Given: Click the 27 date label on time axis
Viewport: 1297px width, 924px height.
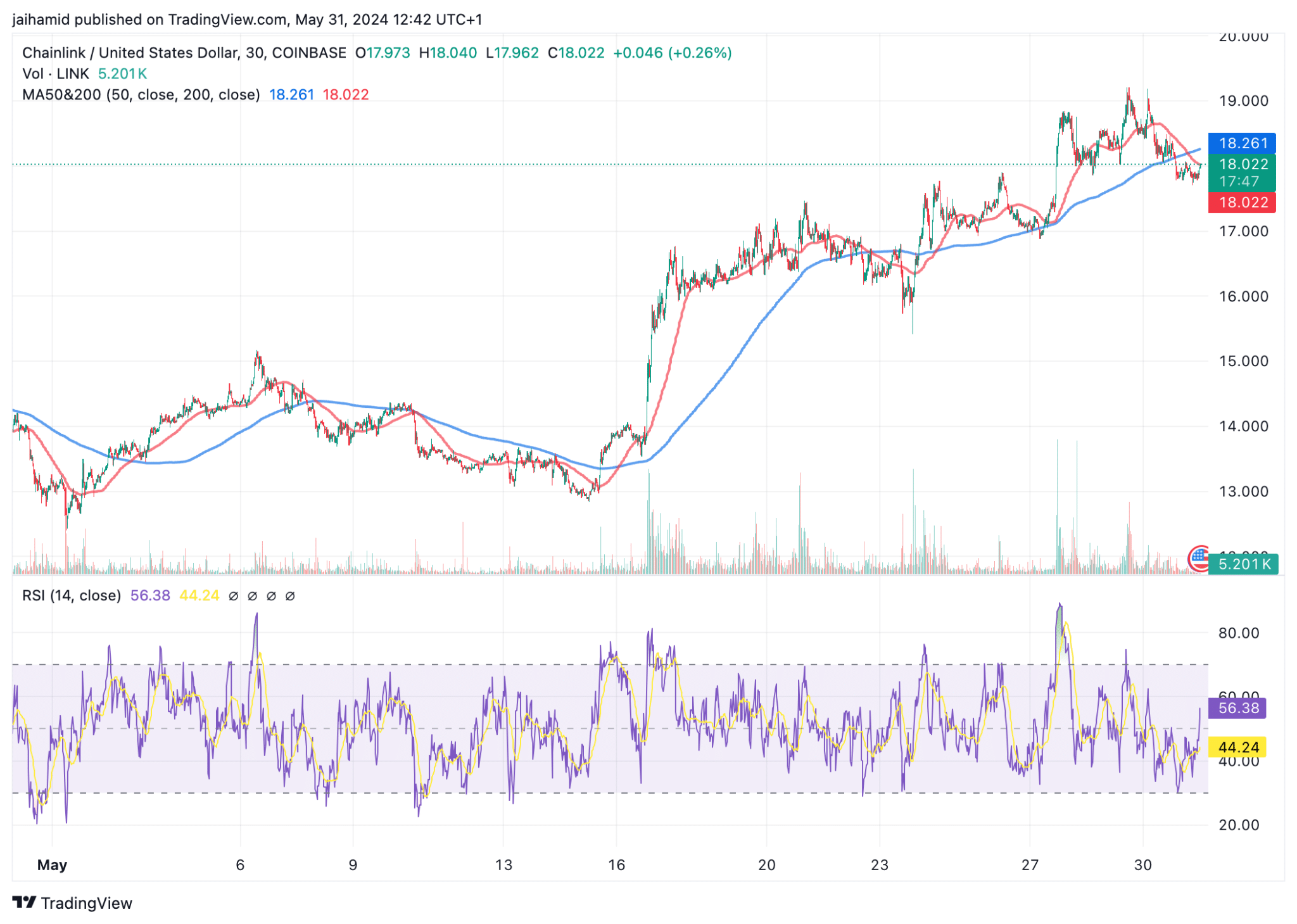Looking at the screenshot, I should 1030,864.
